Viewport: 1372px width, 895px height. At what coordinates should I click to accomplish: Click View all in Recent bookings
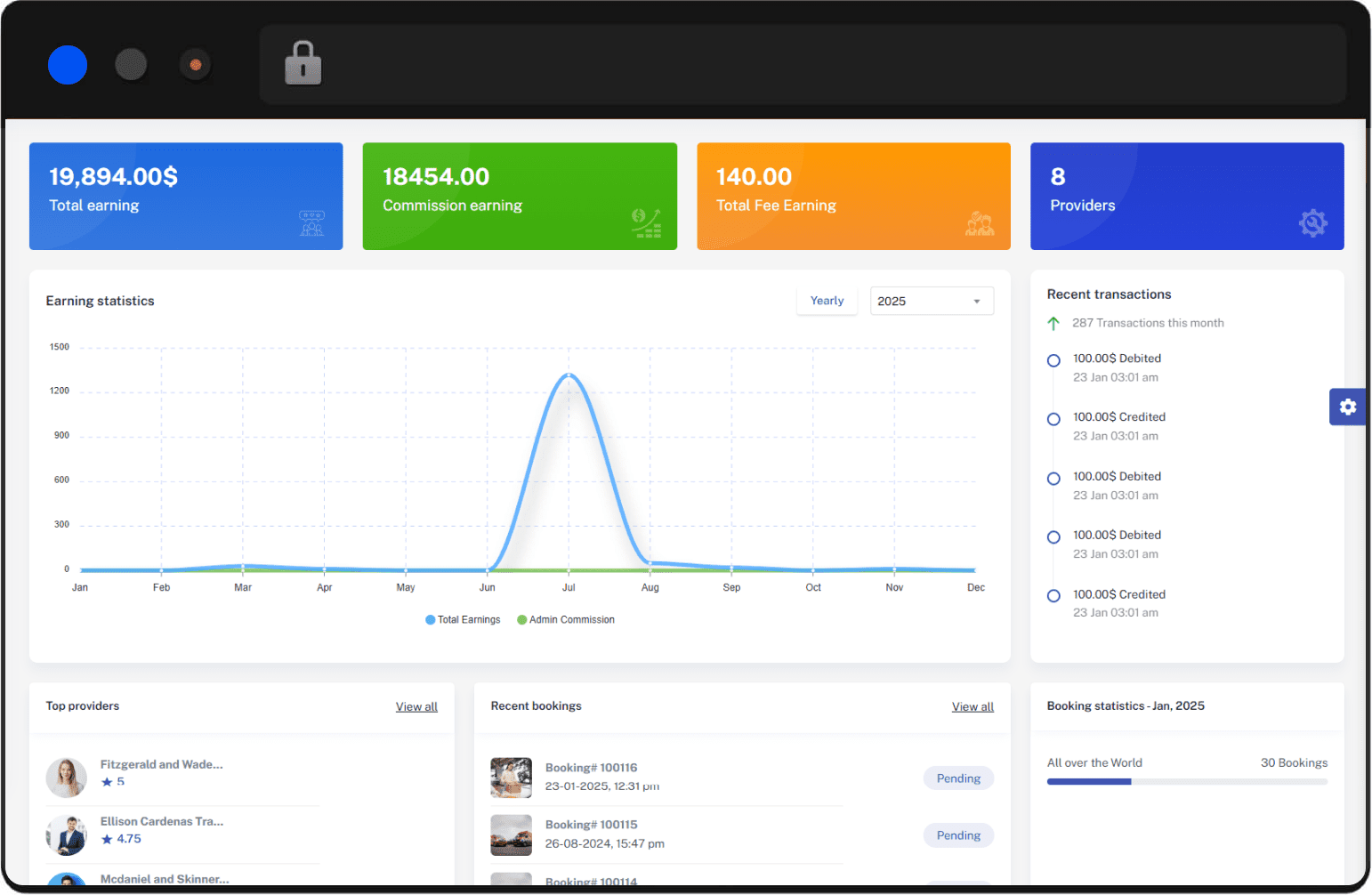972,706
